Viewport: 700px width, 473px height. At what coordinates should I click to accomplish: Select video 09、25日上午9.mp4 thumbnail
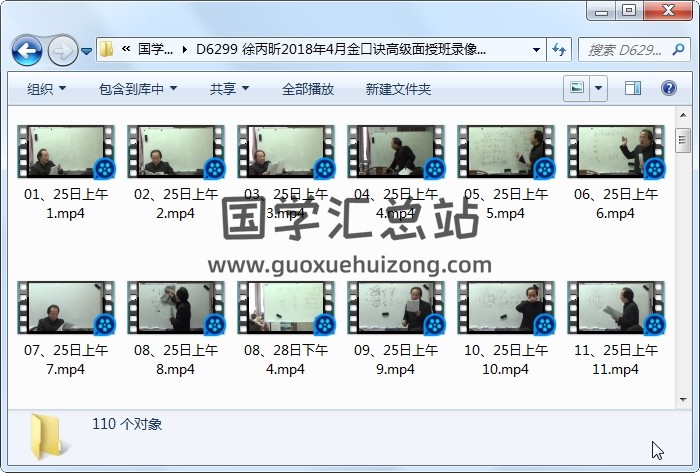[396, 308]
